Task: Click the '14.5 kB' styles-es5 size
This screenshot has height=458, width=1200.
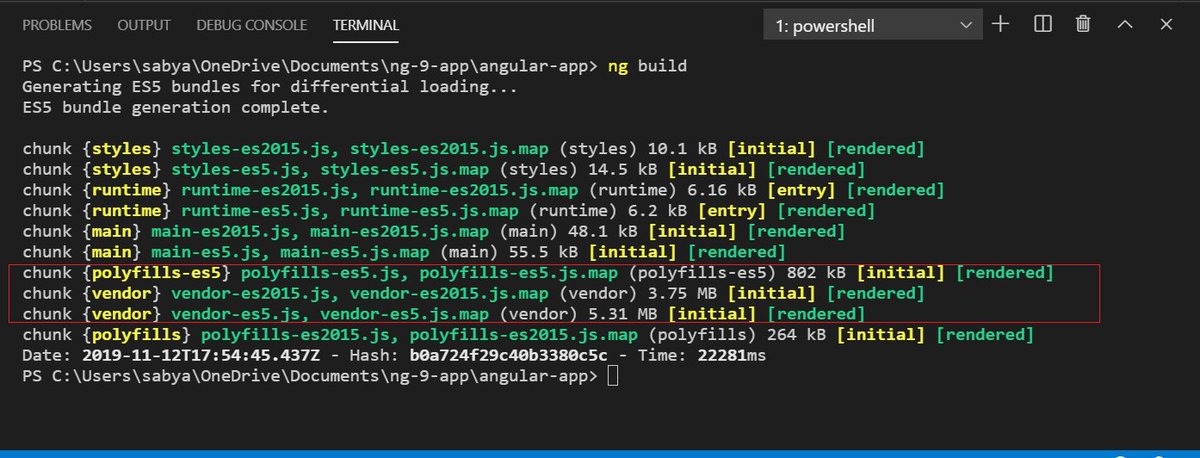Action: (x=624, y=169)
